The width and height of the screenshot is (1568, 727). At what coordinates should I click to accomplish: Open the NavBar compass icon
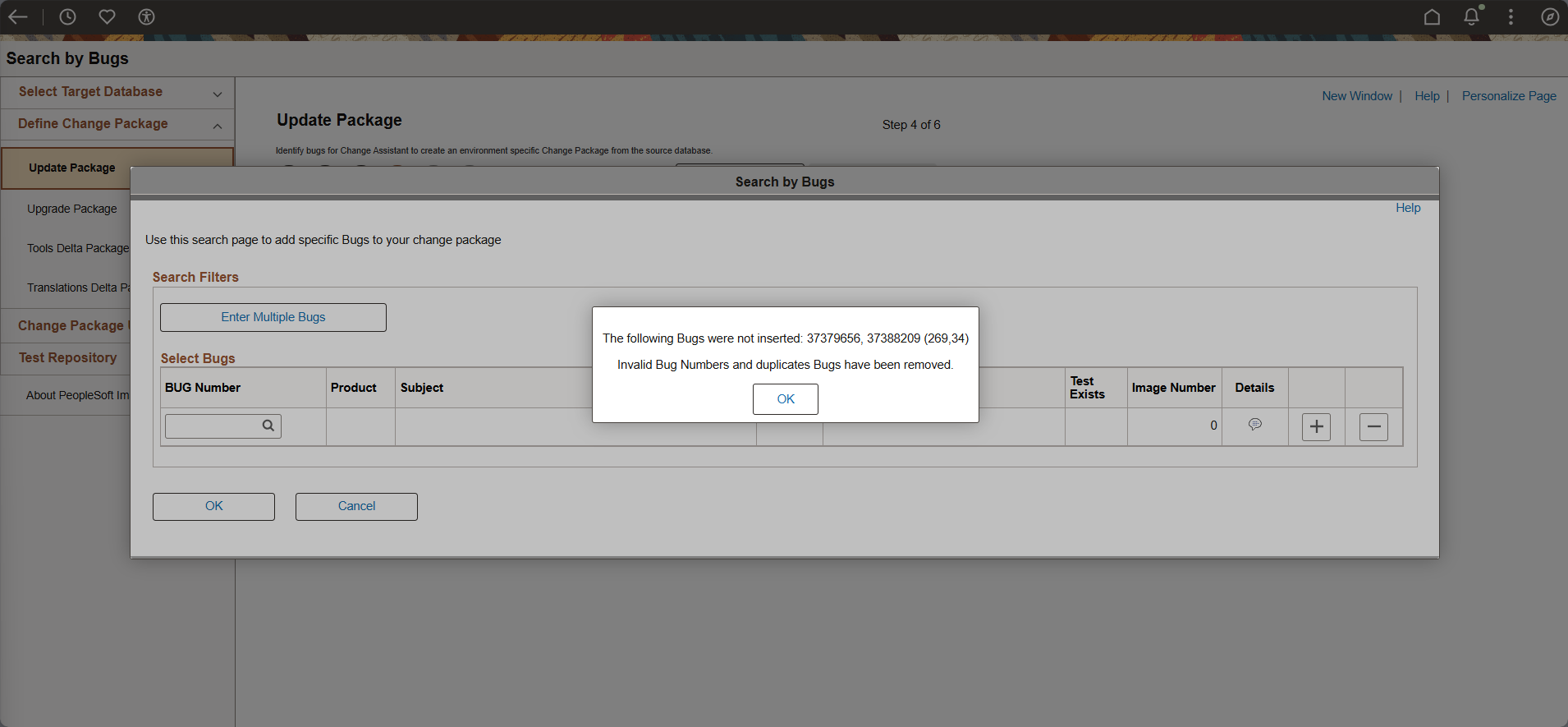click(1550, 16)
